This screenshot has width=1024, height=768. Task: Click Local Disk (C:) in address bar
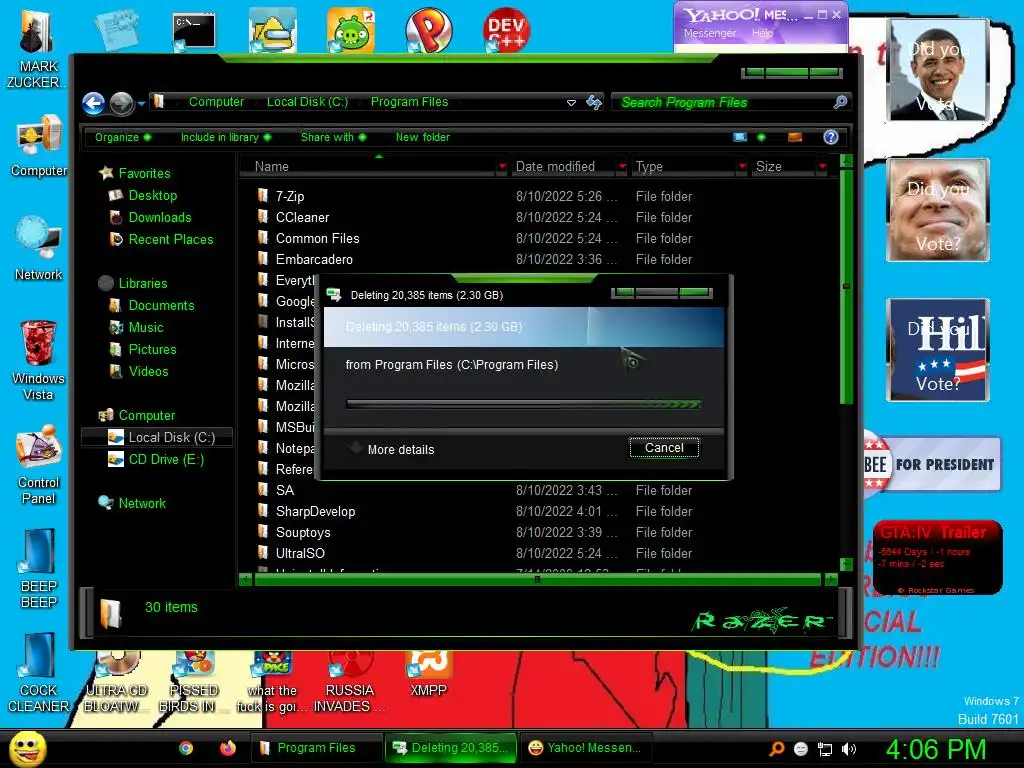click(307, 102)
